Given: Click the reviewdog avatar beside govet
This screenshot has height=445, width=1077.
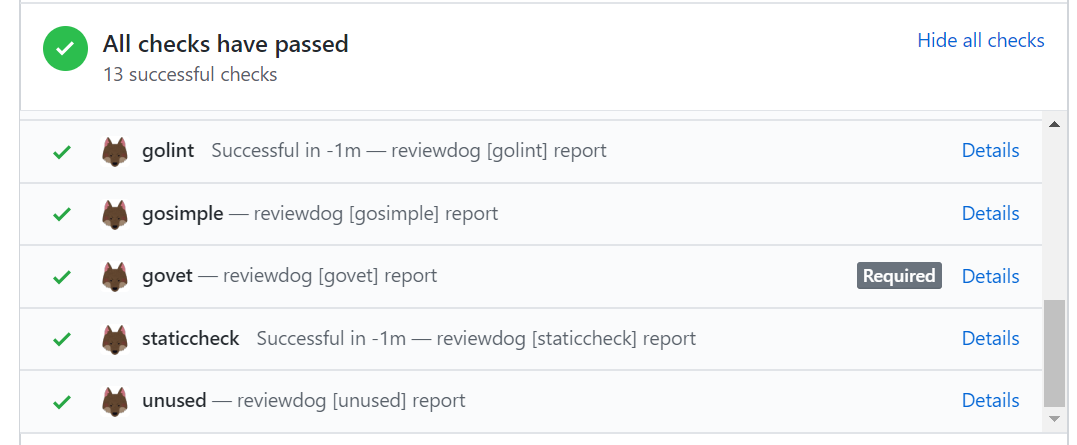Looking at the screenshot, I should (115, 277).
